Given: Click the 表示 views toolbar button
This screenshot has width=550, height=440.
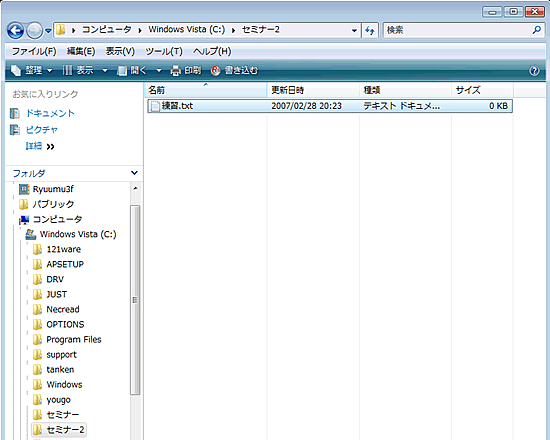Looking at the screenshot, I should tap(78, 71).
